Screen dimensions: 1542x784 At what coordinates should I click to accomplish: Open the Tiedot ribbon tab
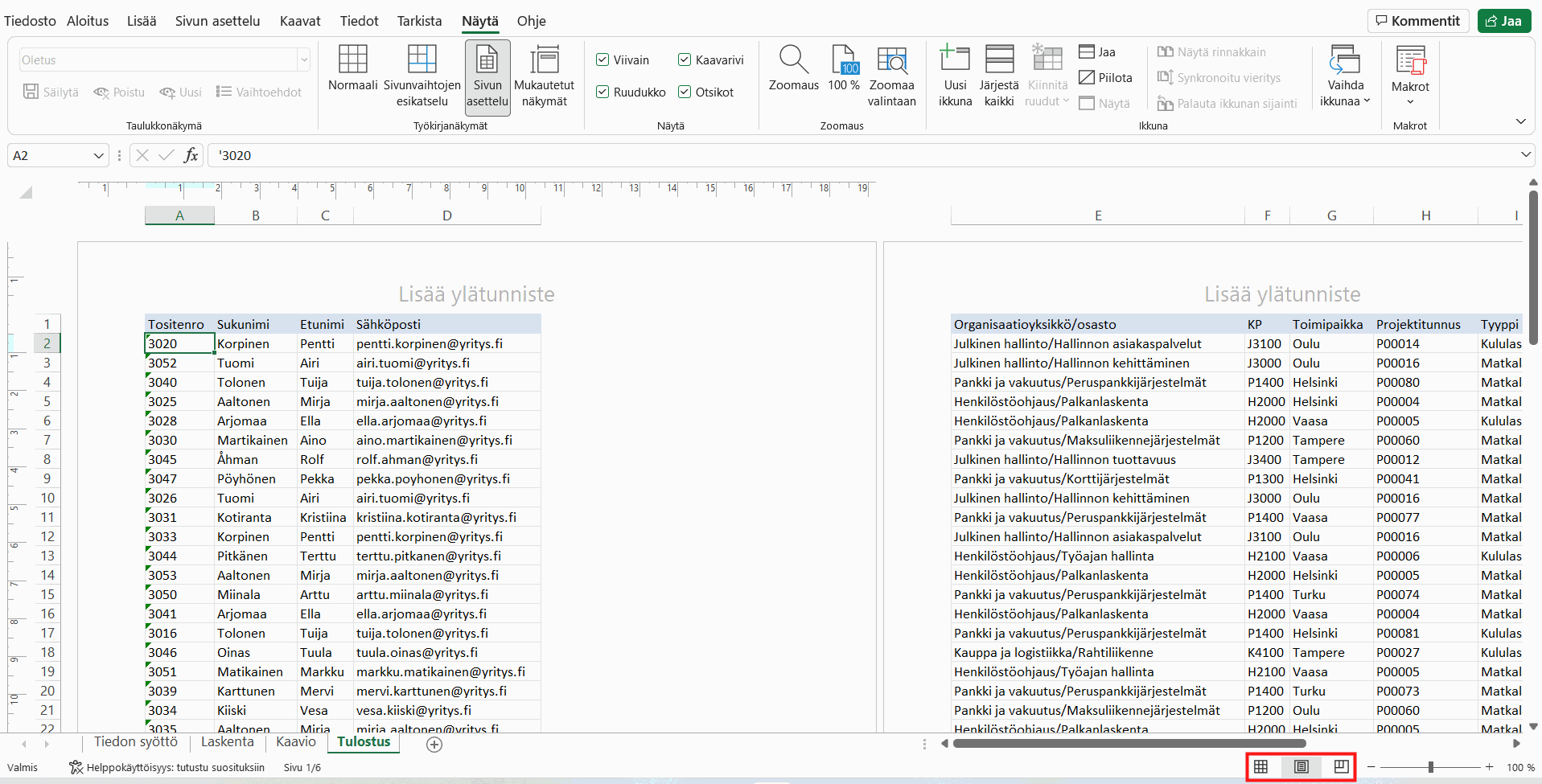359,21
